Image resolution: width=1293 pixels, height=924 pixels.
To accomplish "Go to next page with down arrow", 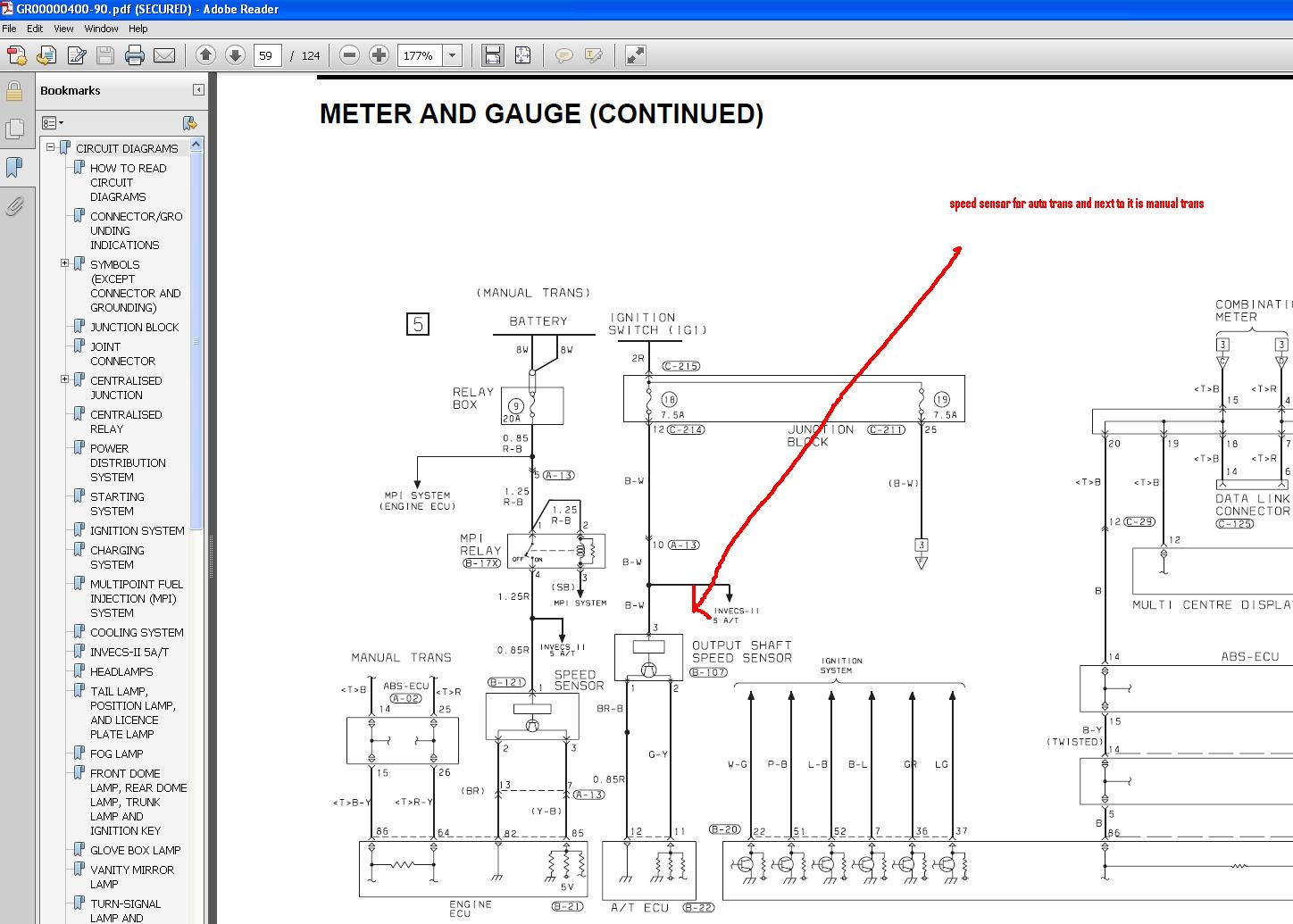I will pyautogui.click(x=235, y=55).
